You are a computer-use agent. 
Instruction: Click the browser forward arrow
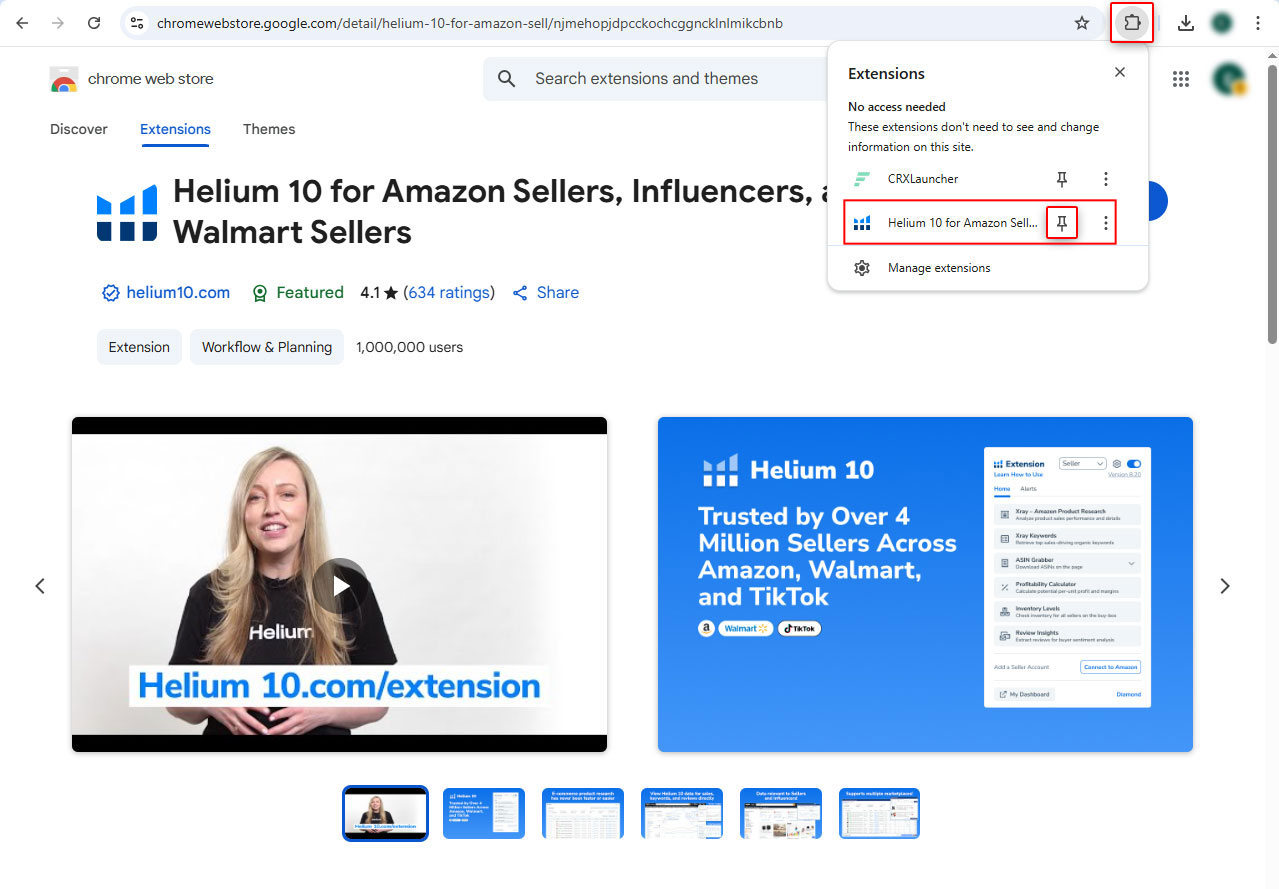pos(58,23)
